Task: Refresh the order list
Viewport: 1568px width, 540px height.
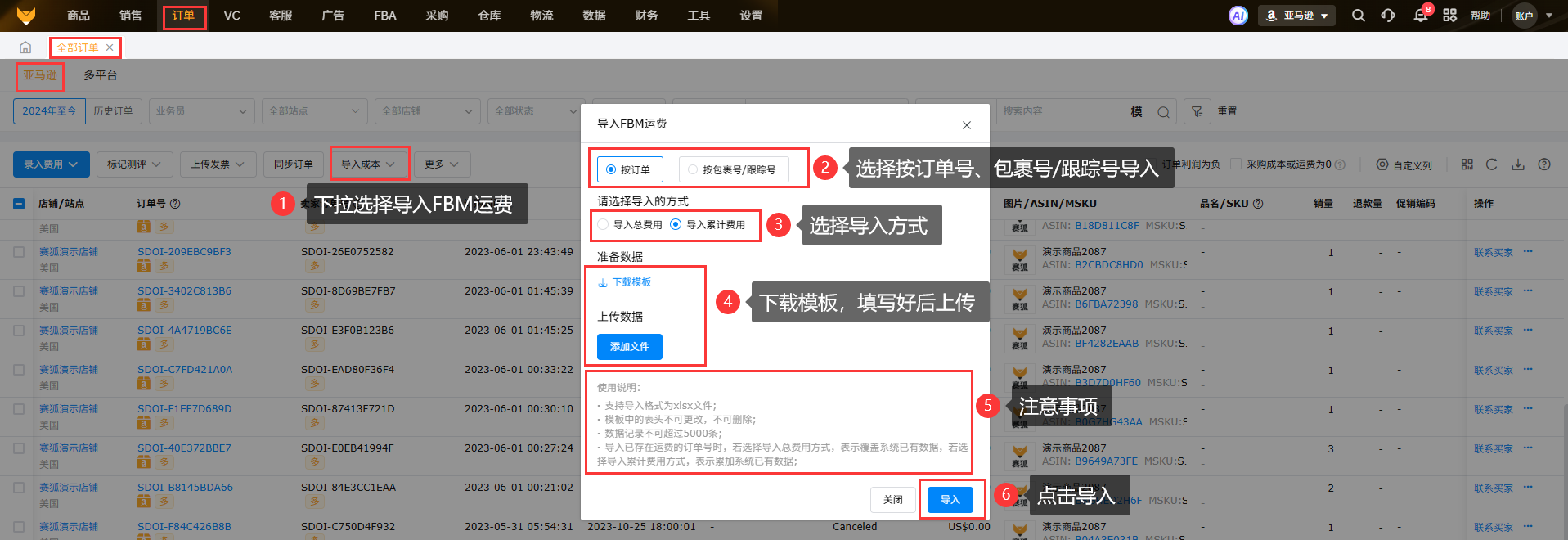Action: click(1492, 164)
